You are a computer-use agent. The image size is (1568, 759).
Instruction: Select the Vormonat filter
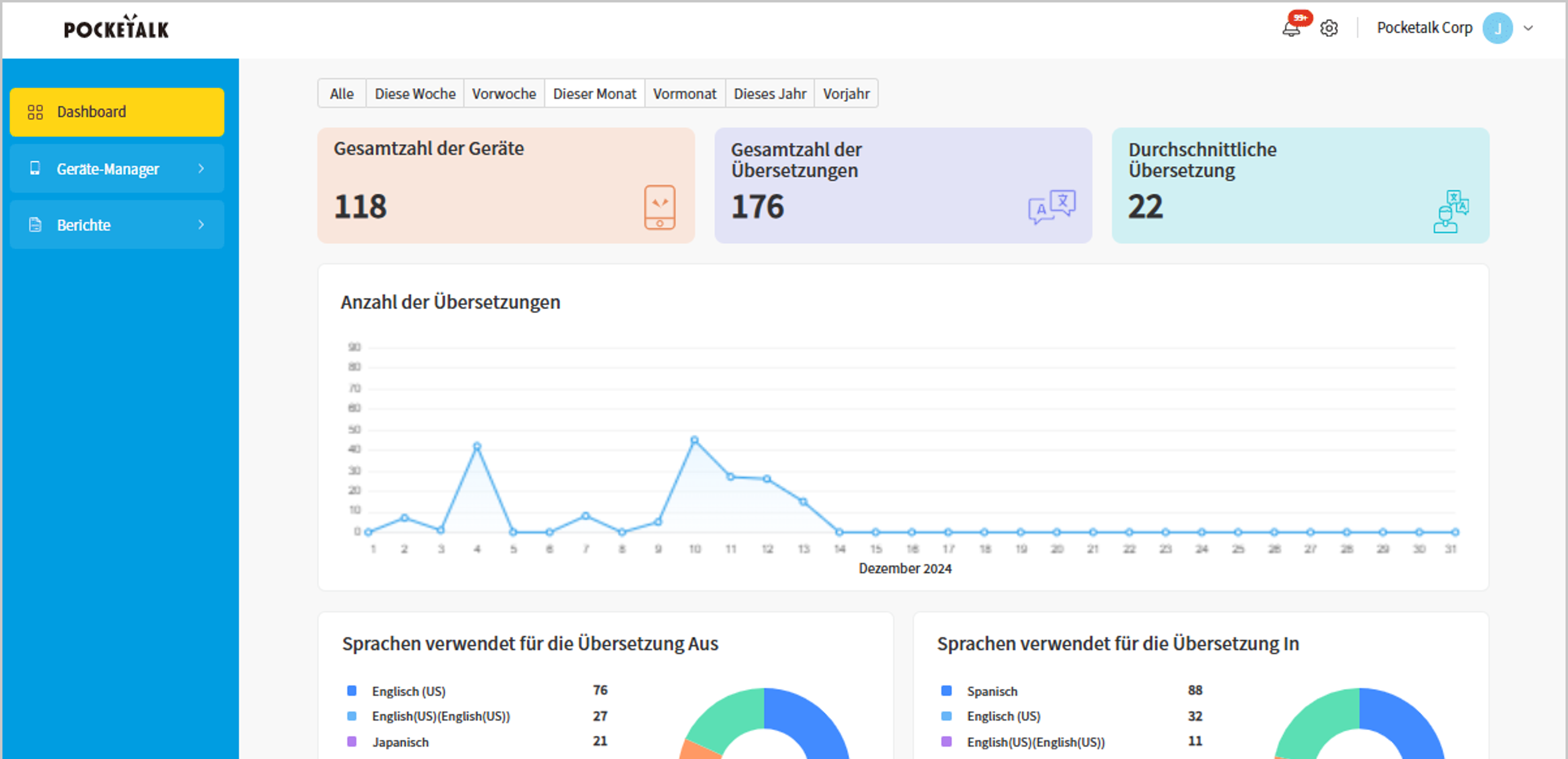tap(685, 94)
